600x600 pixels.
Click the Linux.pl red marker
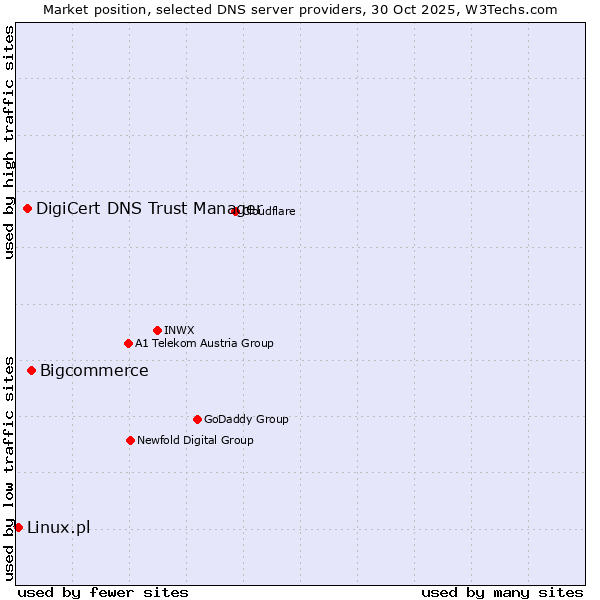pos(18,527)
